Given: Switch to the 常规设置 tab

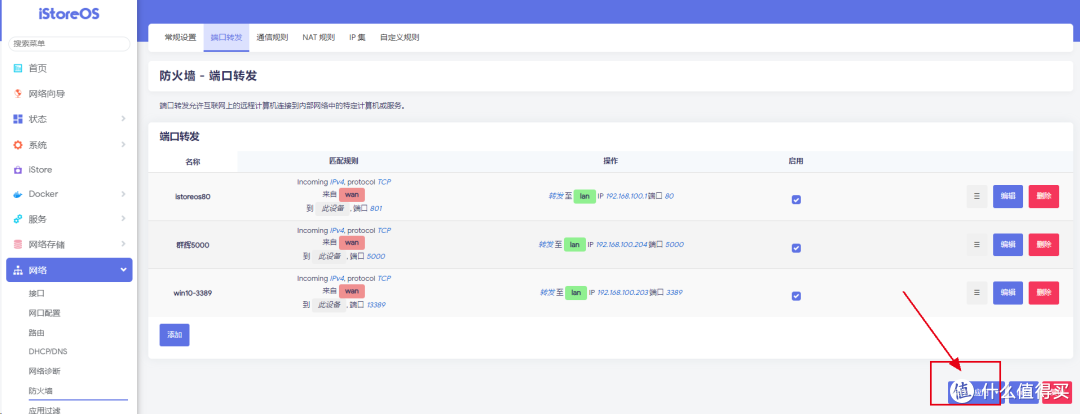Looking at the screenshot, I should [x=180, y=37].
